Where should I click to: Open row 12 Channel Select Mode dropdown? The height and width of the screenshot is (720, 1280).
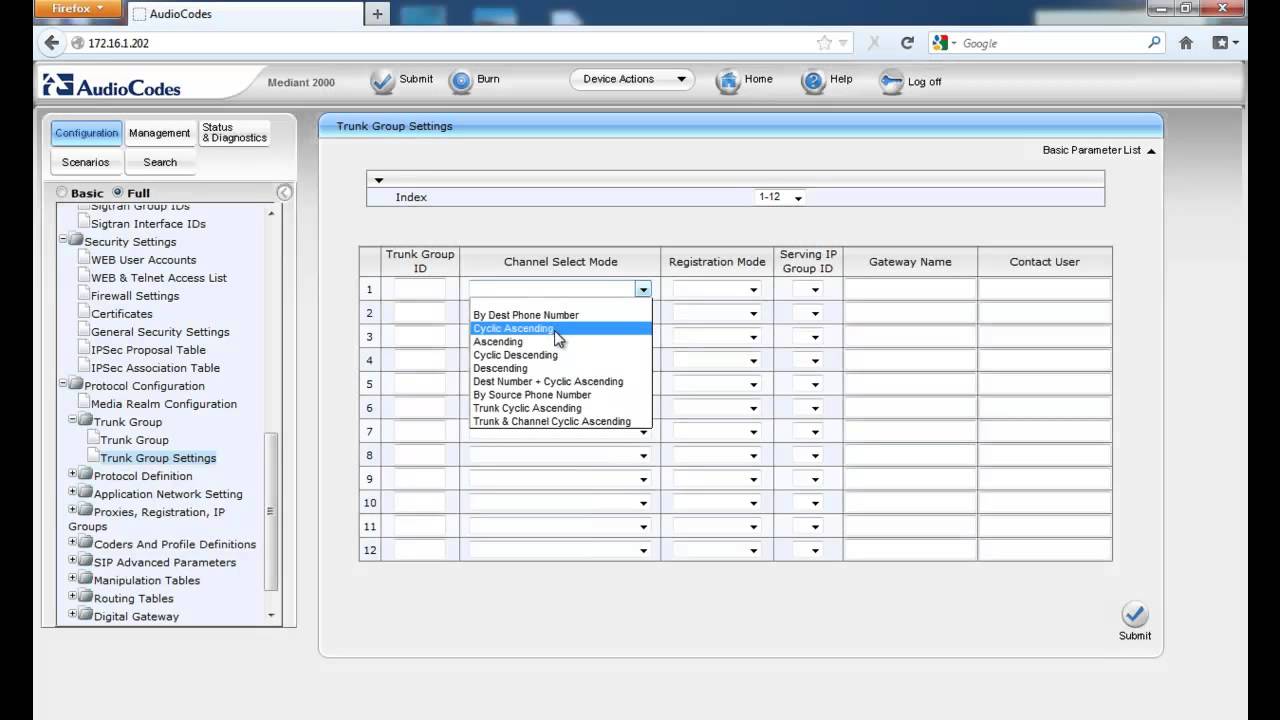tap(560, 550)
